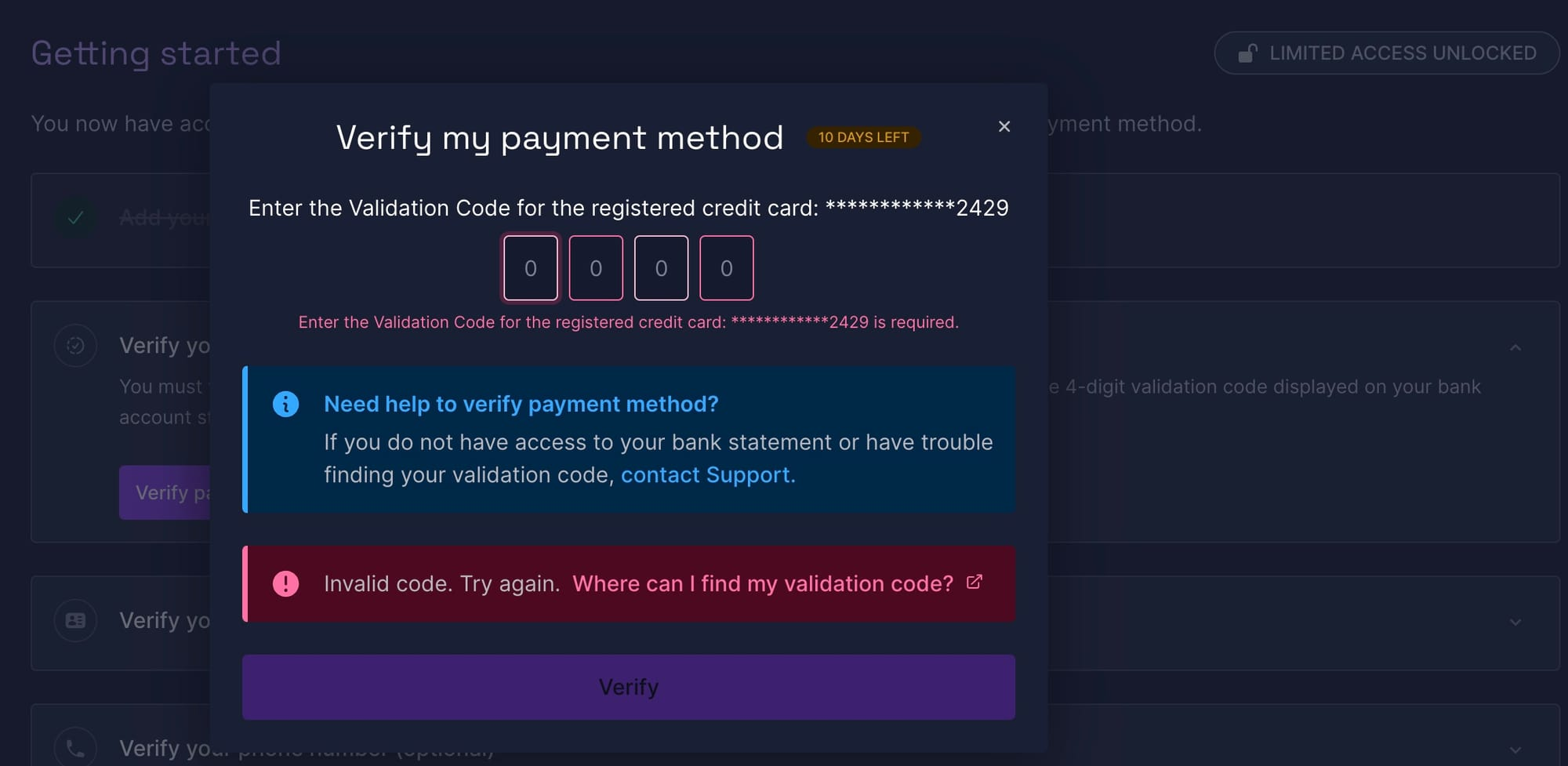Click the external link icon after validation code link
Image resolution: width=1568 pixels, height=766 pixels.
coord(974,582)
